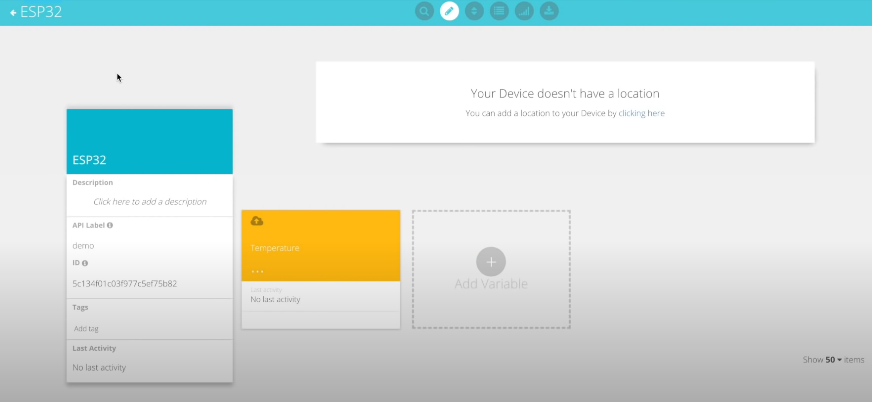Click the ESP32 device name on blue card
This screenshot has width=872, height=402.
[x=90, y=160]
